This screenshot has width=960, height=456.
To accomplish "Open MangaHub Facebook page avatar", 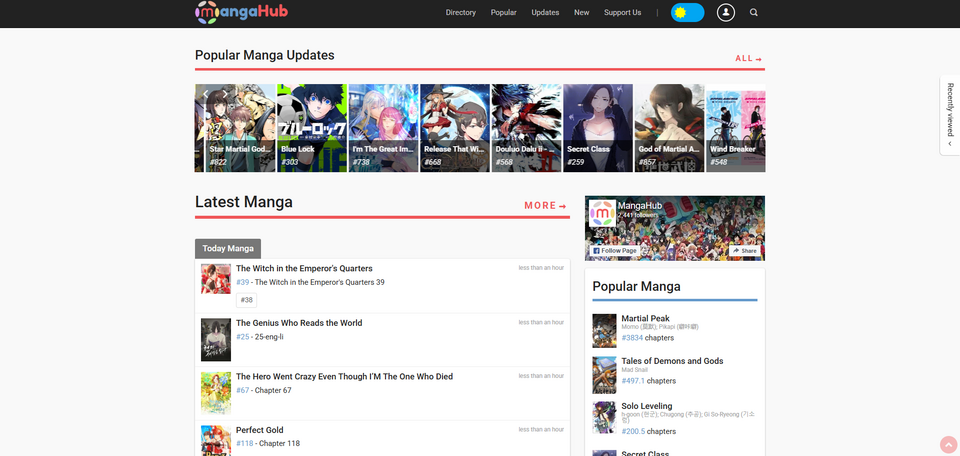I will click(602, 212).
